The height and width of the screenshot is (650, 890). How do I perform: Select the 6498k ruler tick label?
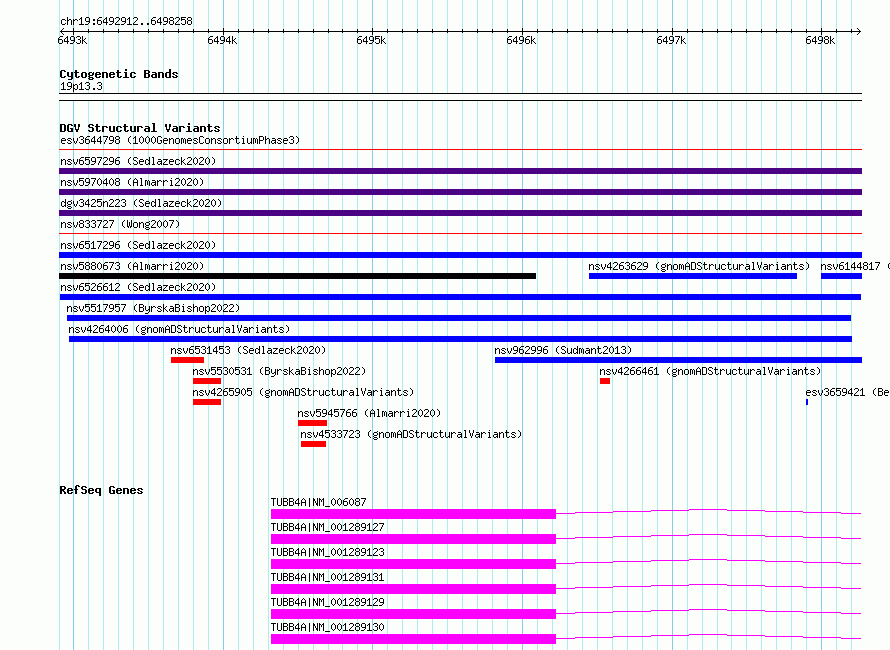(820, 40)
